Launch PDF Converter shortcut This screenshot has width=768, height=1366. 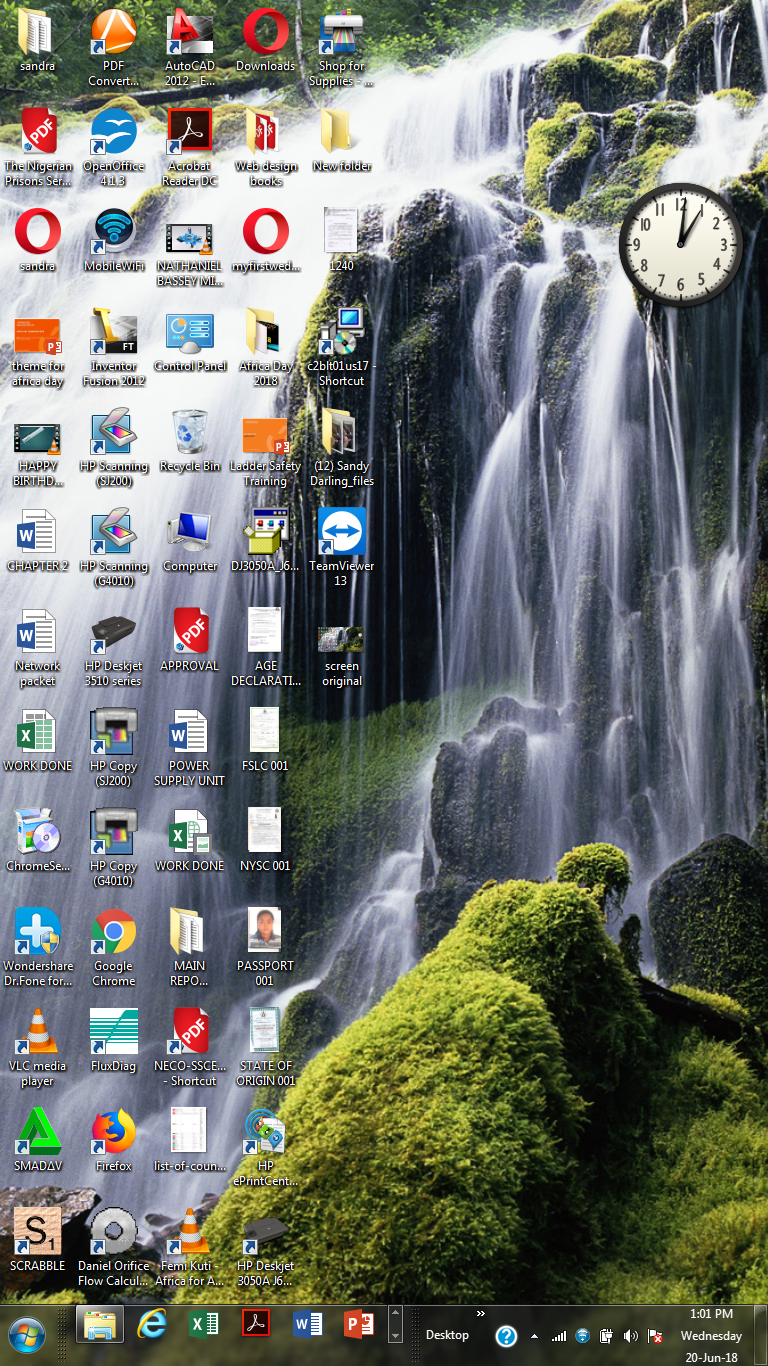tap(113, 32)
